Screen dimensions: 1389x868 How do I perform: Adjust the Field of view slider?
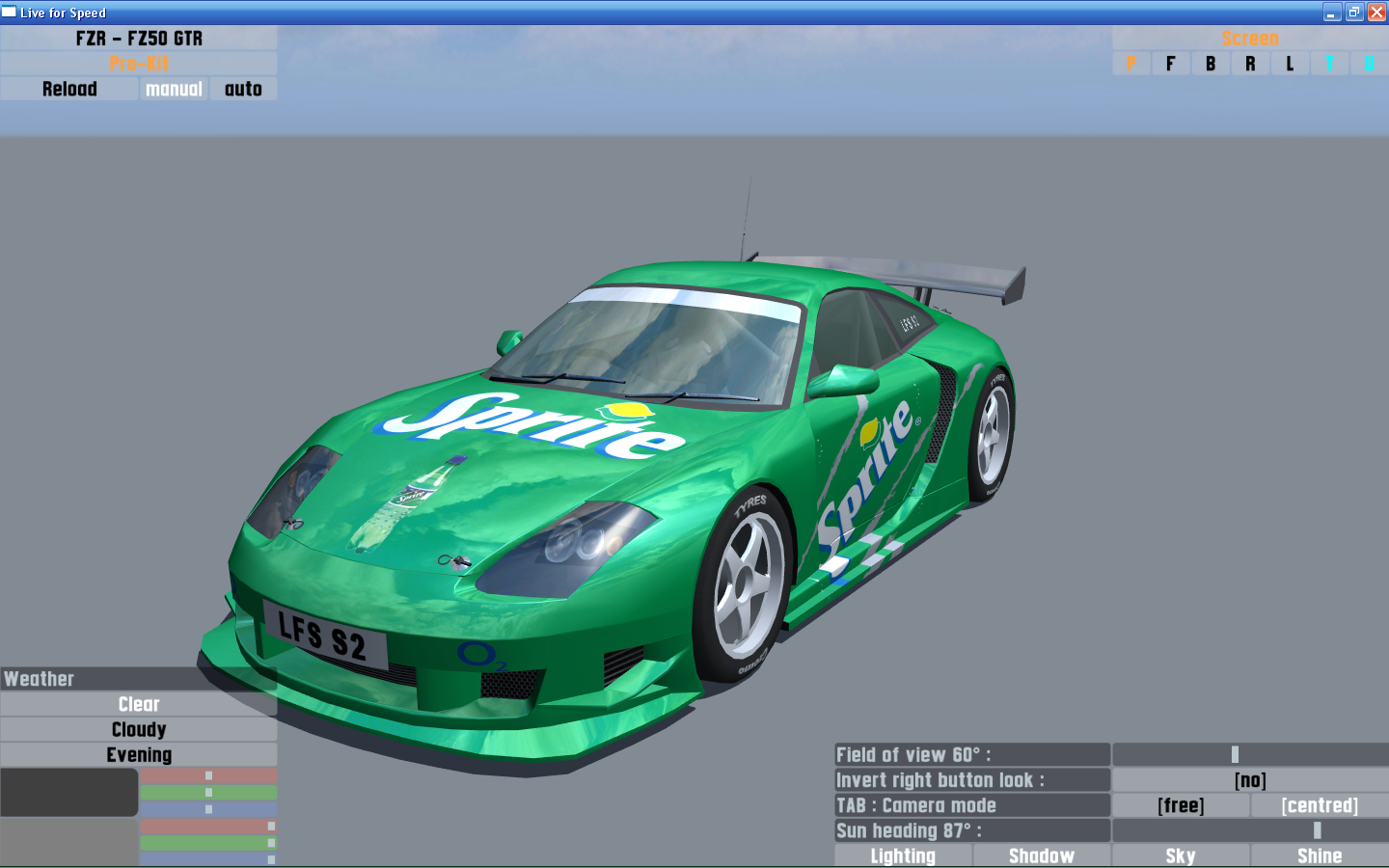click(1250, 754)
